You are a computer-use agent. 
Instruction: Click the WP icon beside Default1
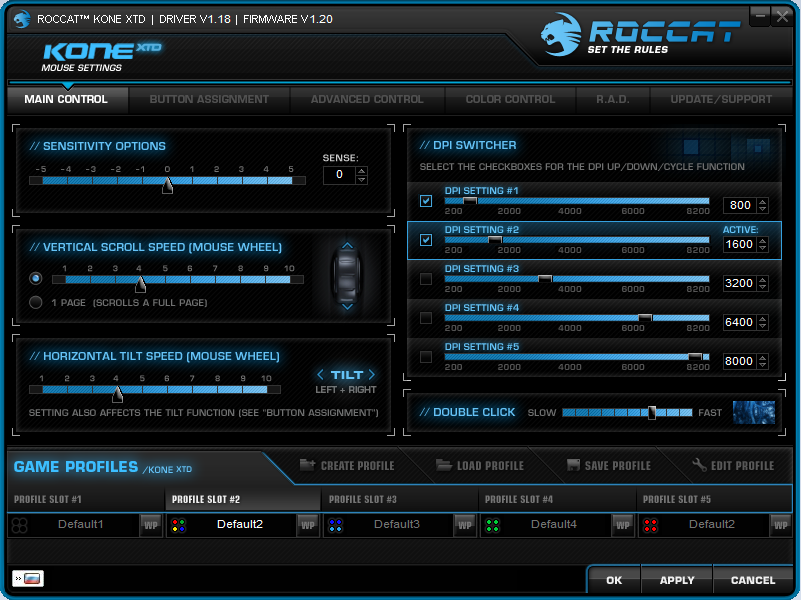click(151, 524)
